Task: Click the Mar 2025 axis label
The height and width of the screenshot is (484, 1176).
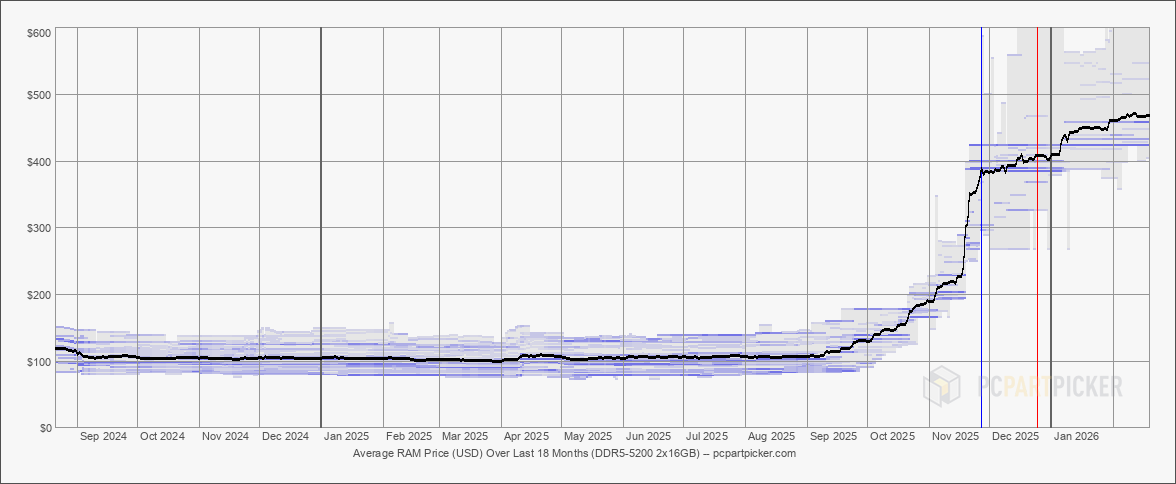Action: click(x=464, y=436)
